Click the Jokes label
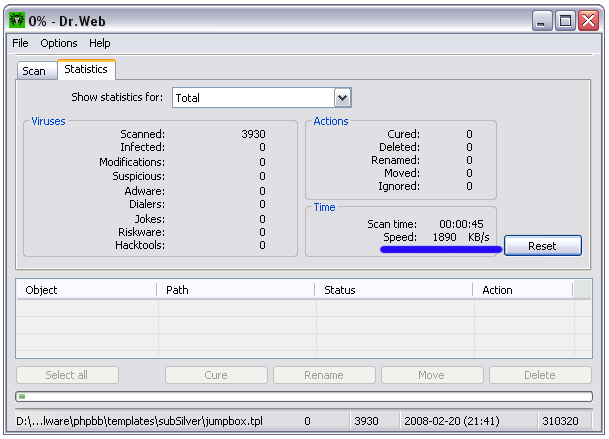Screen dimensions: 609x439 tap(150, 219)
